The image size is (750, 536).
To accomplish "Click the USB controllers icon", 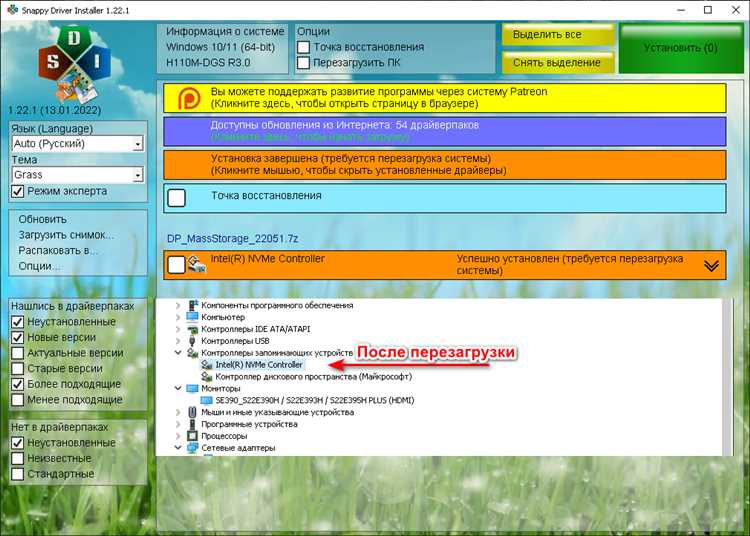I will (192, 341).
